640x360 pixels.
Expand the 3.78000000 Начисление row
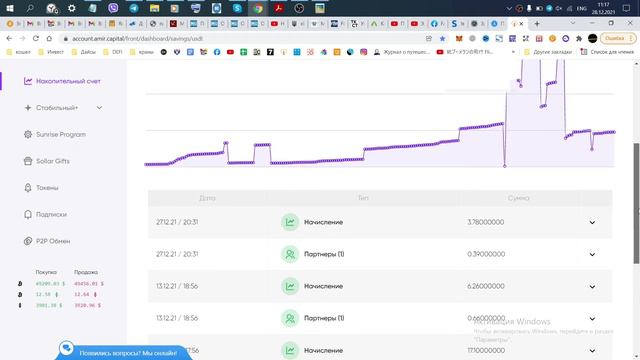tap(592, 222)
